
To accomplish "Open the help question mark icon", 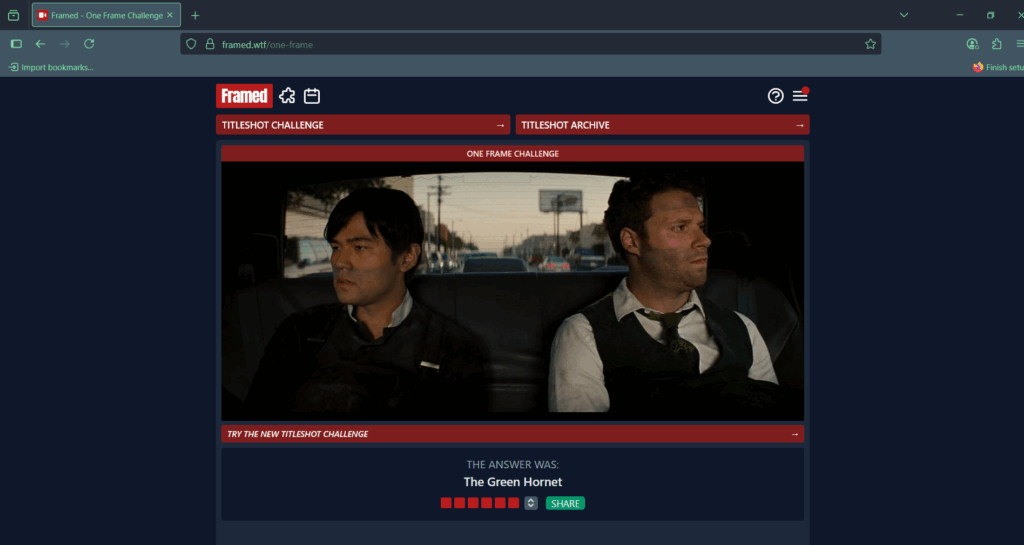I will pyautogui.click(x=775, y=96).
